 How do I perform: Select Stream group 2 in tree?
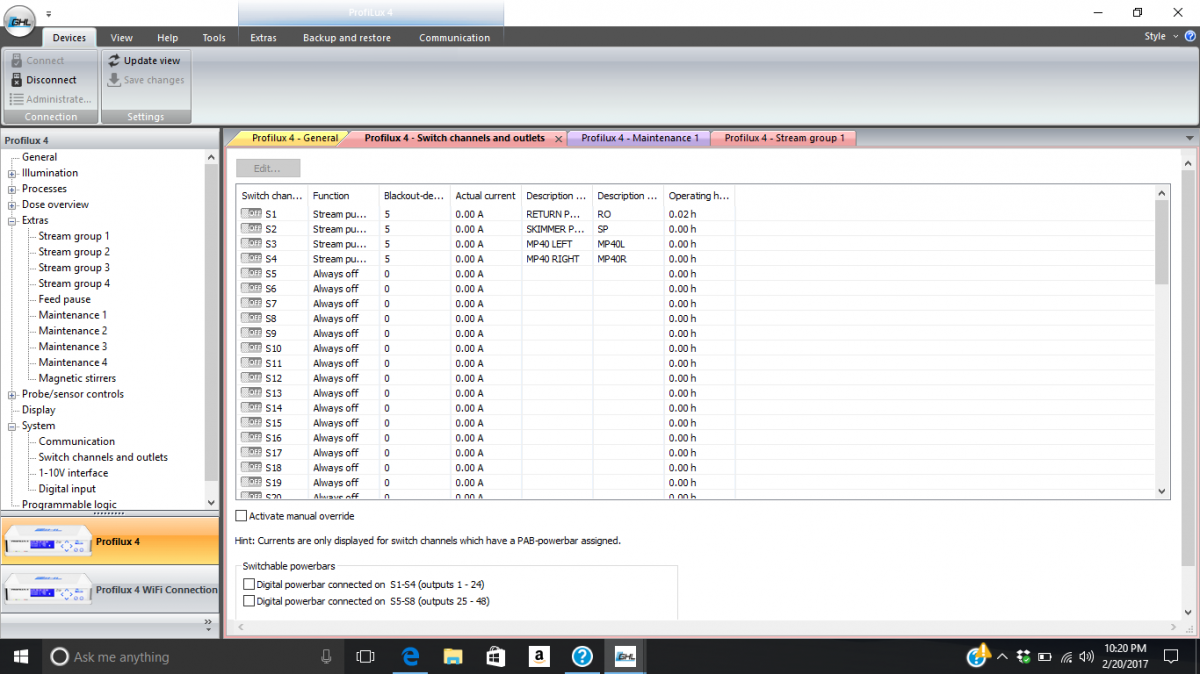[x=74, y=252]
